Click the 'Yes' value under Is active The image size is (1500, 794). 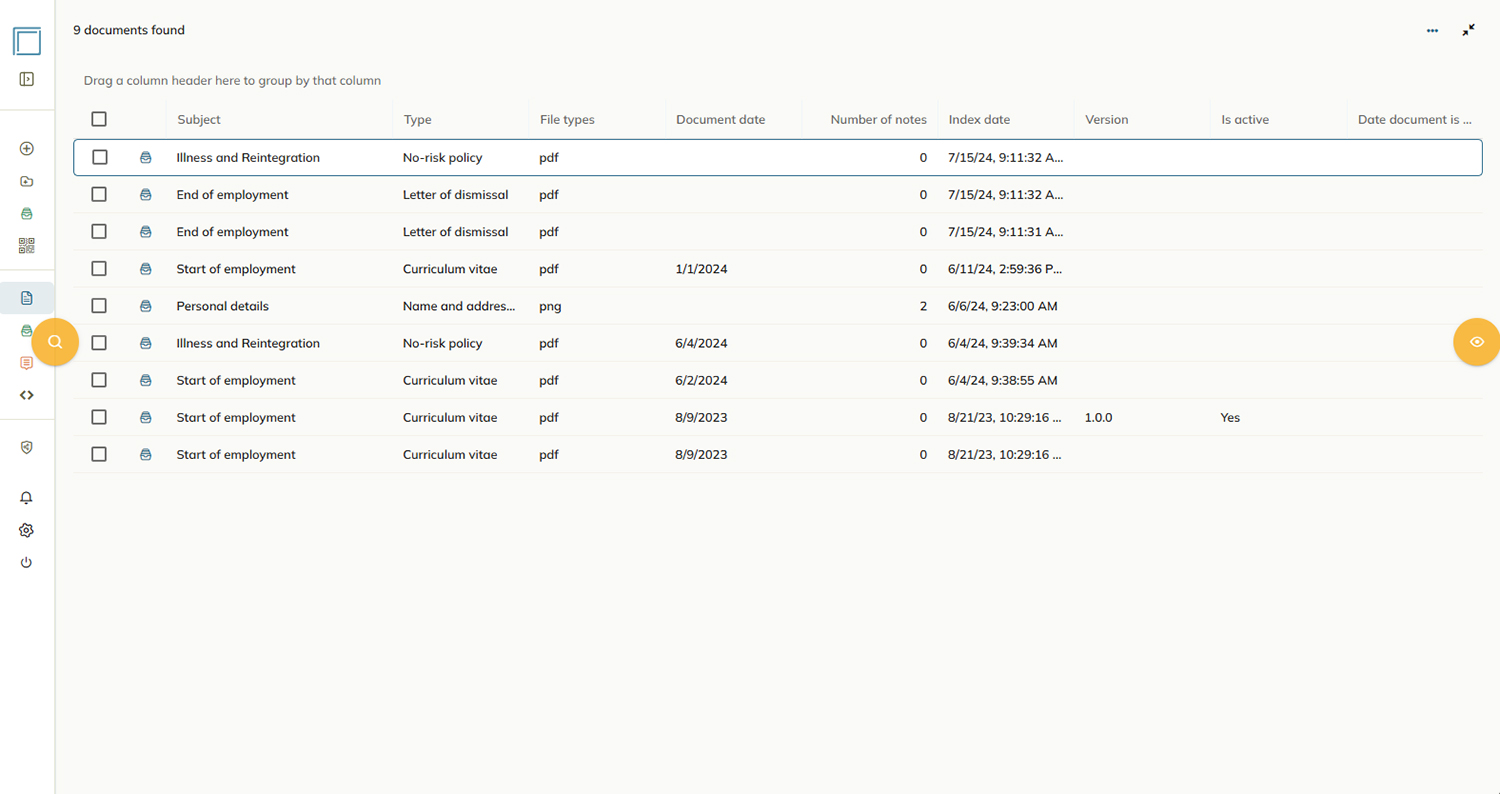coord(1230,417)
